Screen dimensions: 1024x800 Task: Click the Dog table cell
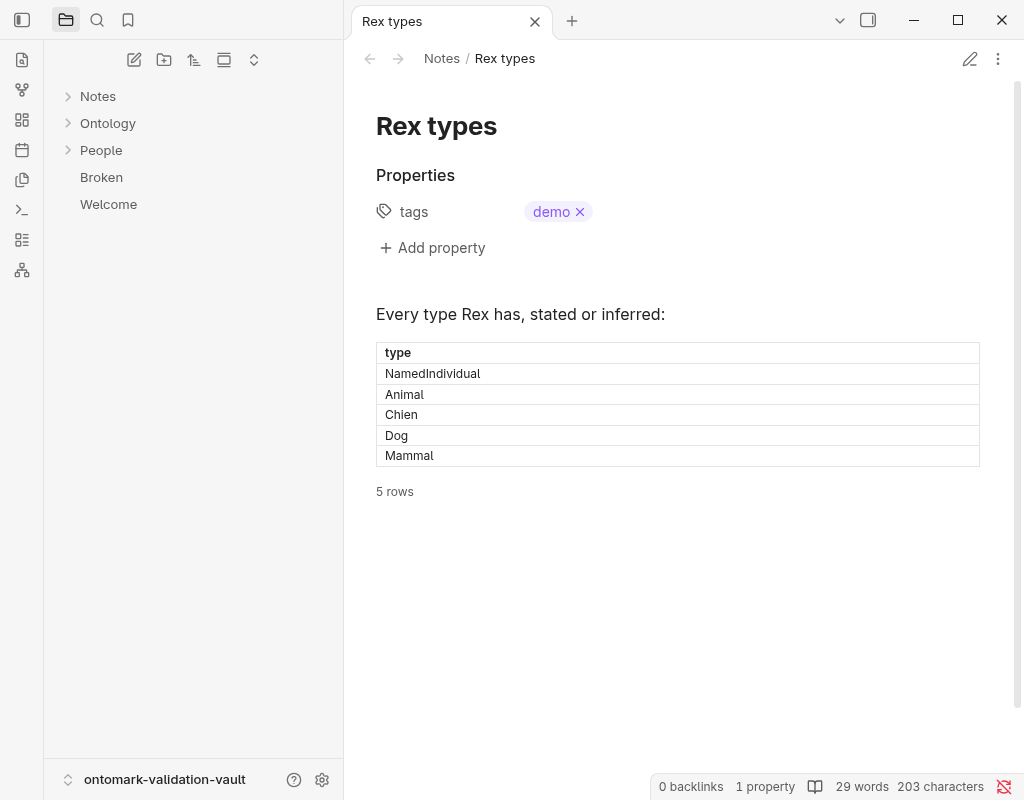click(678, 436)
